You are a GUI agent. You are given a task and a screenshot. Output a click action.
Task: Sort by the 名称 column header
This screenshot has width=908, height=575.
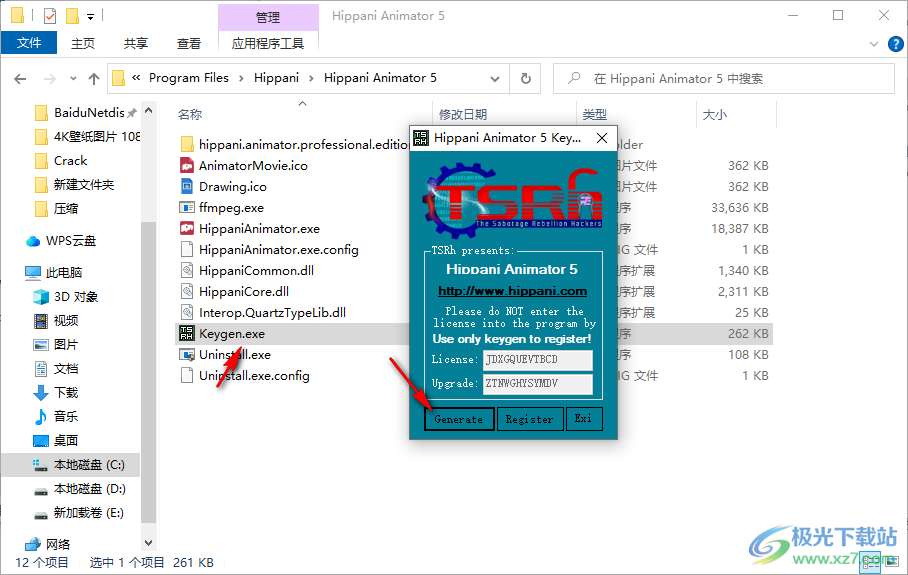190,115
